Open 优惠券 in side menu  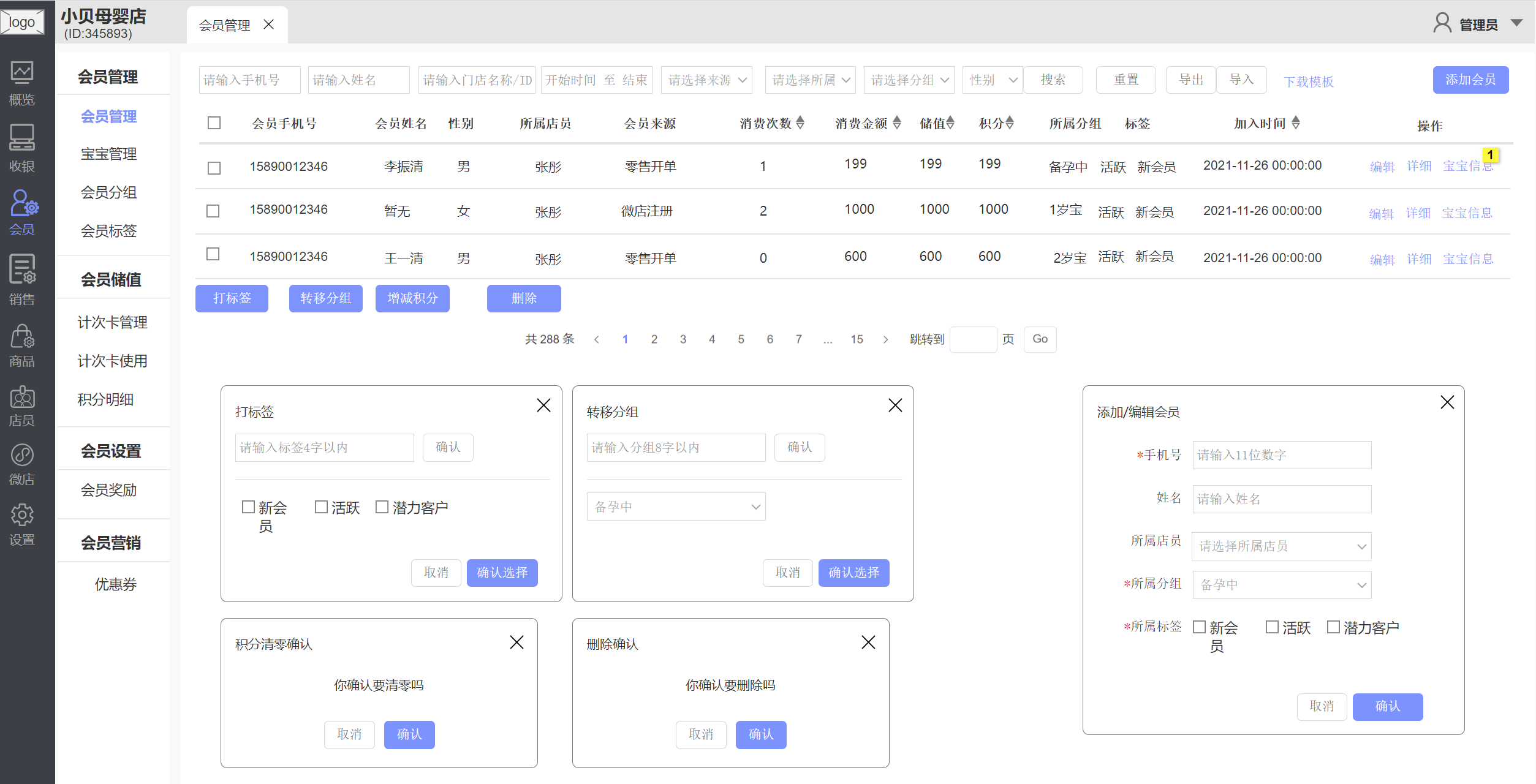(x=115, y=584)
